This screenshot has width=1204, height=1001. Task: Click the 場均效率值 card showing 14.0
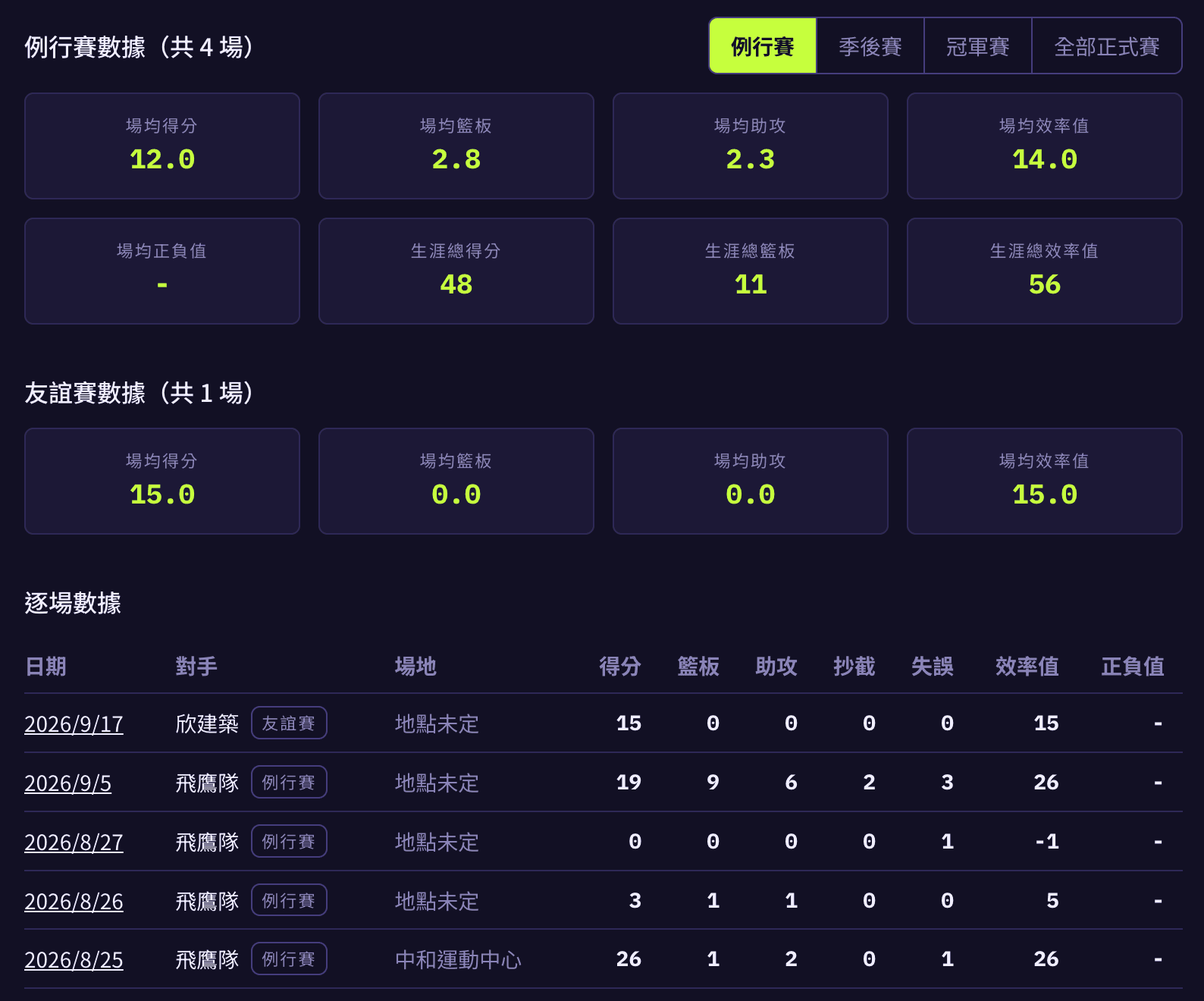(x=1045, y=146)
